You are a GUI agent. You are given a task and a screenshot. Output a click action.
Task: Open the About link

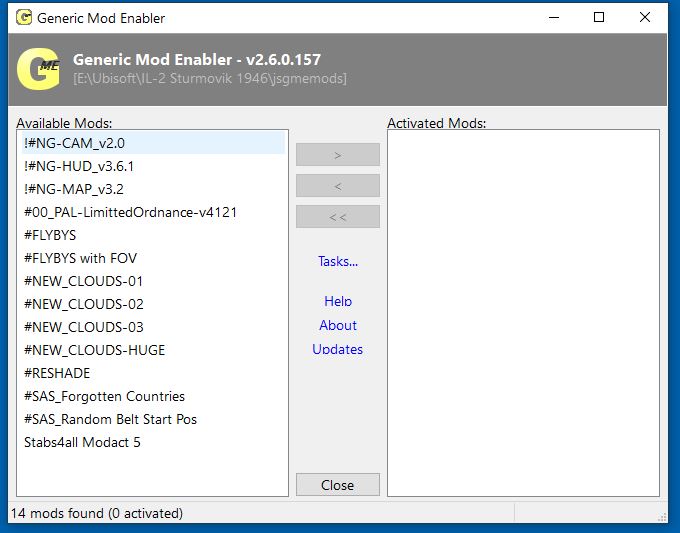338,325
